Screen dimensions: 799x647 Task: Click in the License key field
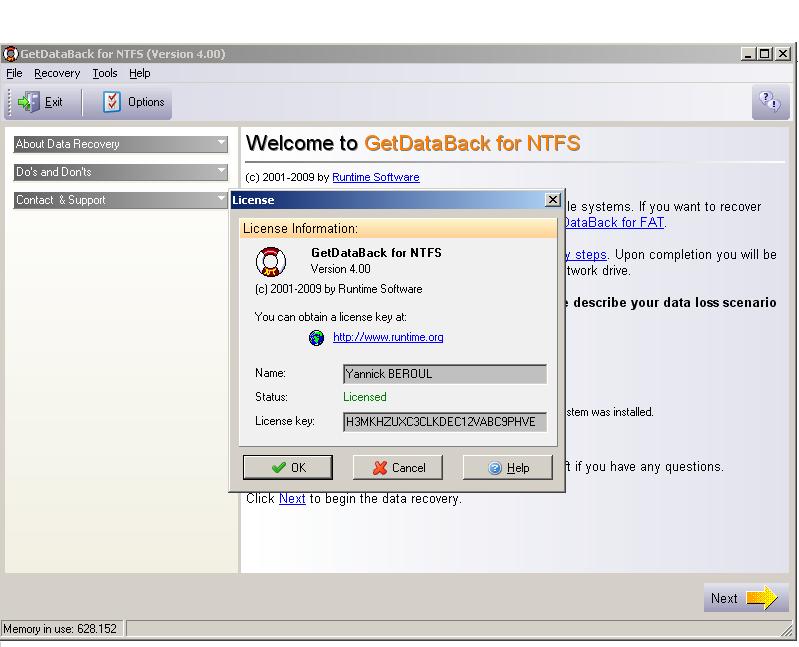tap(445, 422)
